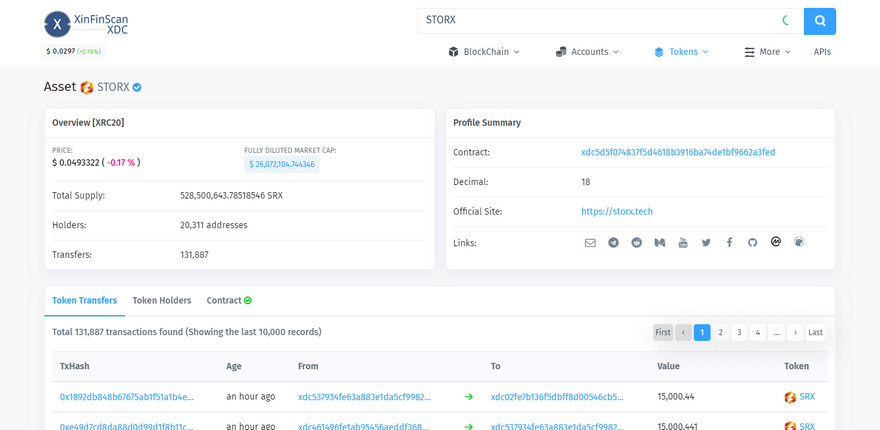The width and height of the screenshot is (880, 430).
Task: Open the GitHub link icon
Action: pyautogui.click(x=752, y=243)
